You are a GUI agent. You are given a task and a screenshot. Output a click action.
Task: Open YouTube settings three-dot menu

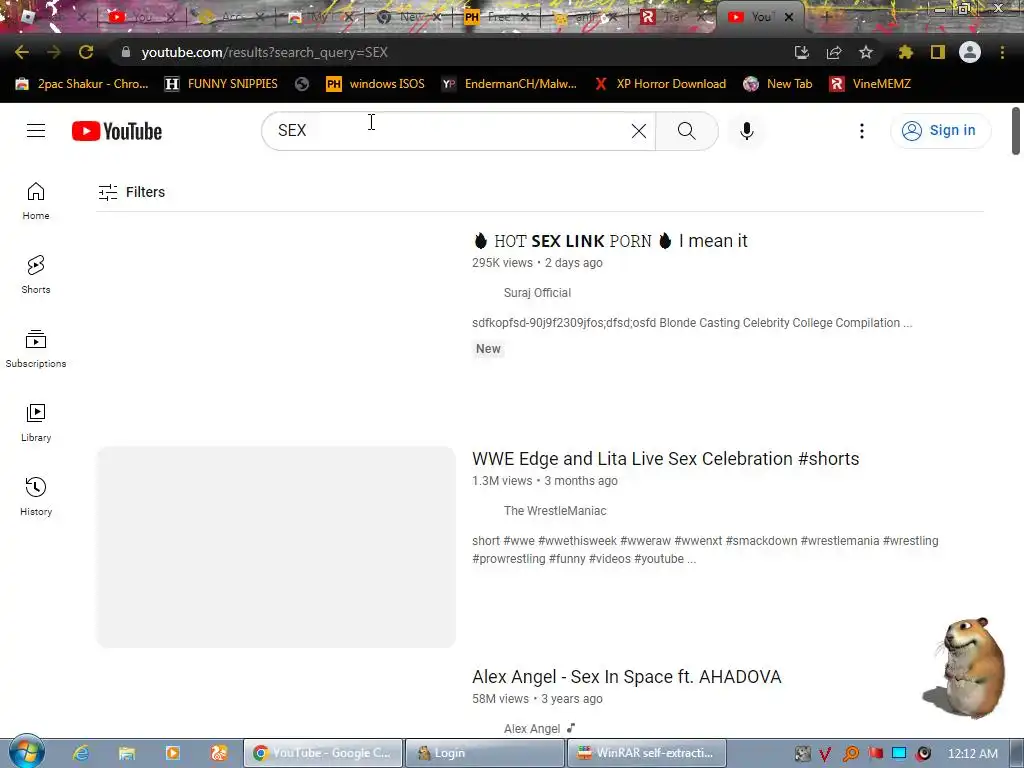861,131
